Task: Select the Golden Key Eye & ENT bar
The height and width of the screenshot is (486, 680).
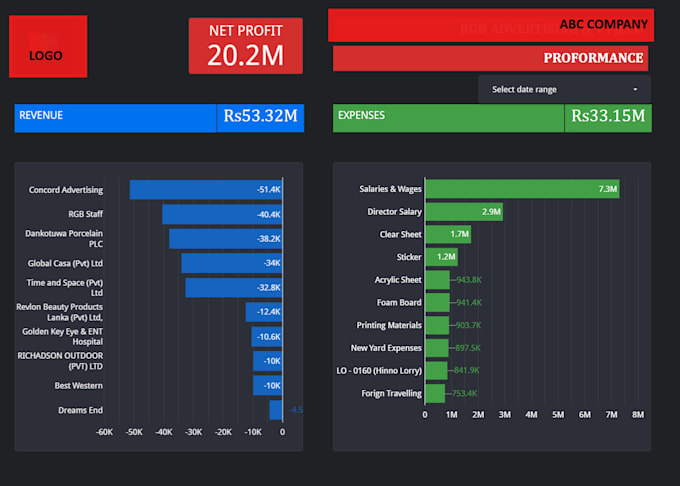Action: tap(267, 337)
